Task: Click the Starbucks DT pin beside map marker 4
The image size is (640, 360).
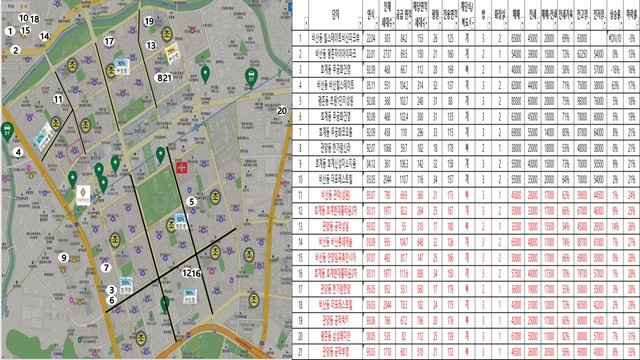Action: coord(7,131)
